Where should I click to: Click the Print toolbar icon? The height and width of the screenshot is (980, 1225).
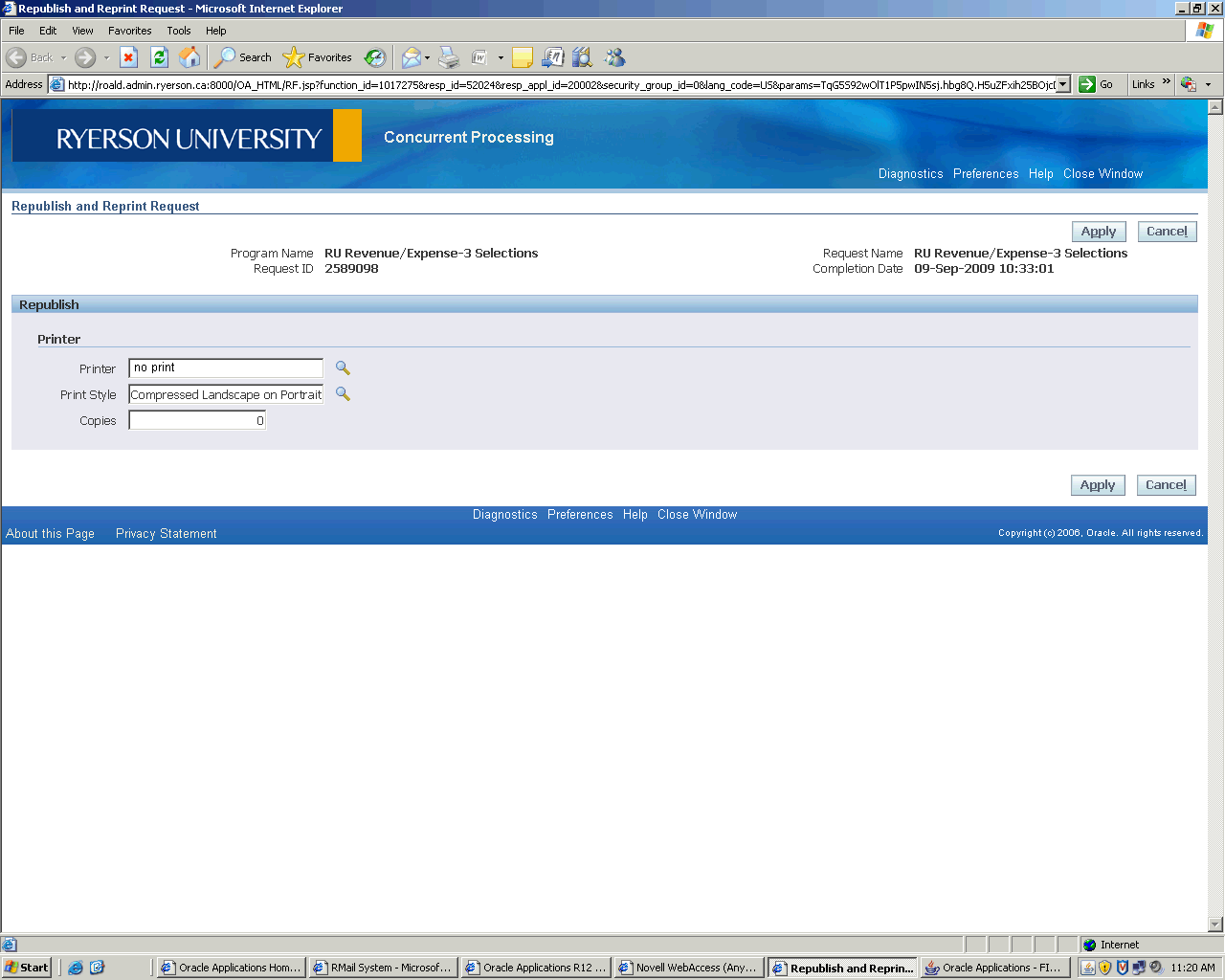point(449,57)
